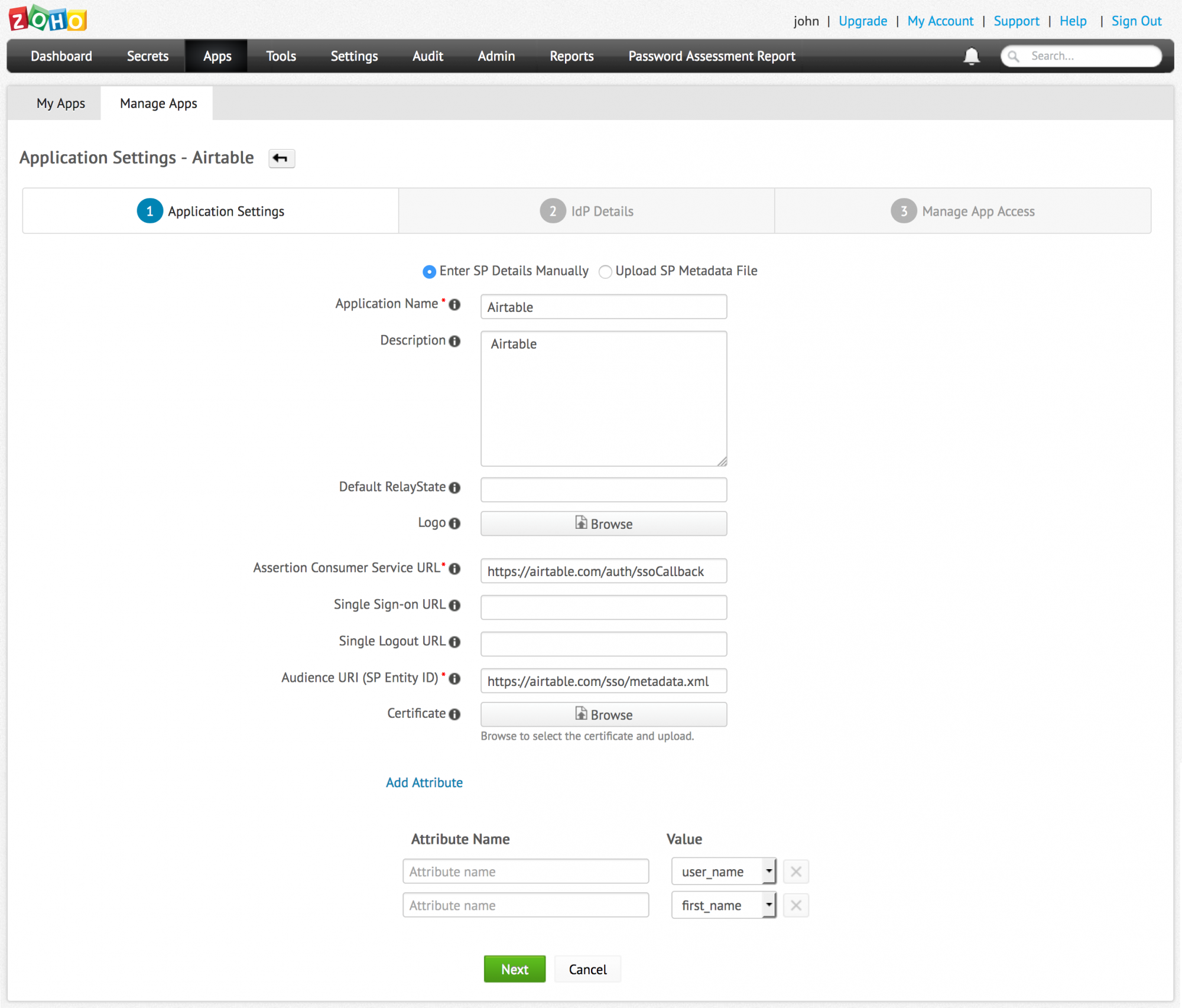Click the Single Sign-on URL field
This screenshot has height=1008, width=1182.
(x=603, y=607)
